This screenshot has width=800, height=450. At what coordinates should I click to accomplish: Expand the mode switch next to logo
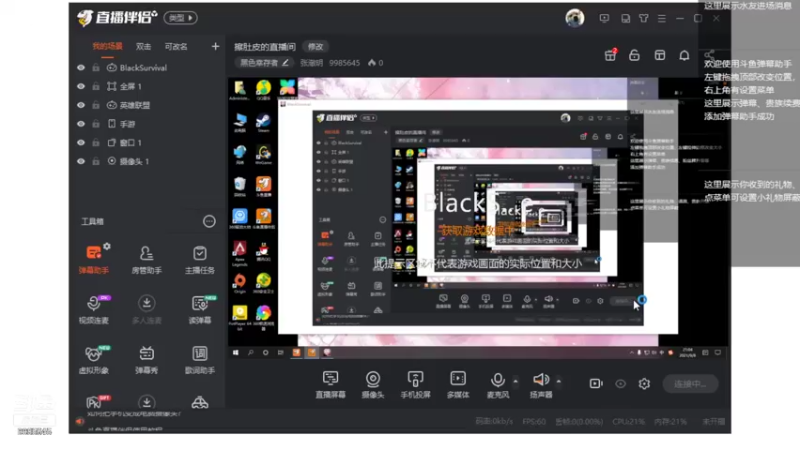pyautogui.click(x=181, y=18)
